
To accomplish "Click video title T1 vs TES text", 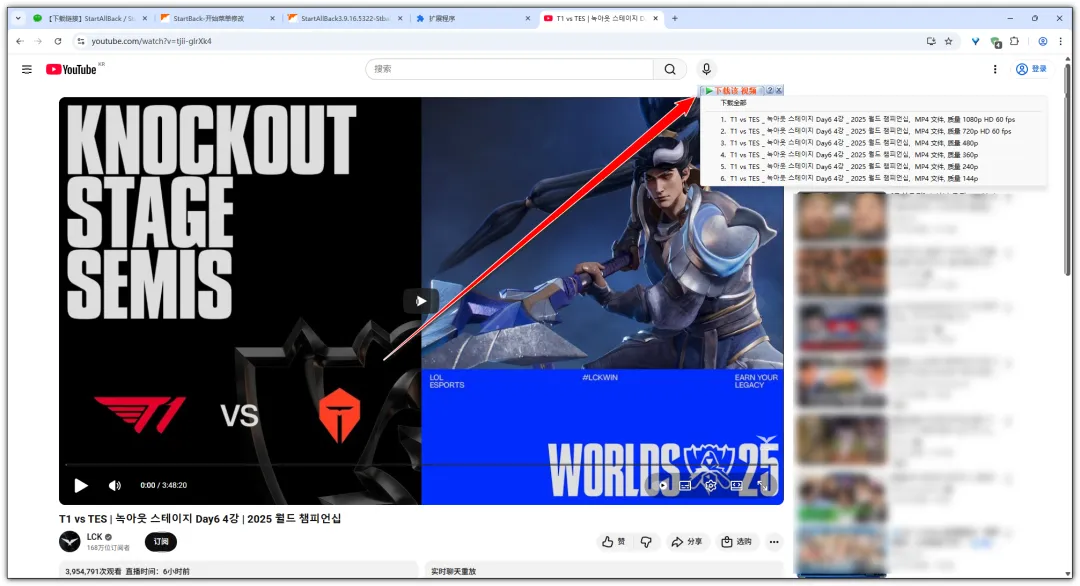I will click(x=200, y=519).
